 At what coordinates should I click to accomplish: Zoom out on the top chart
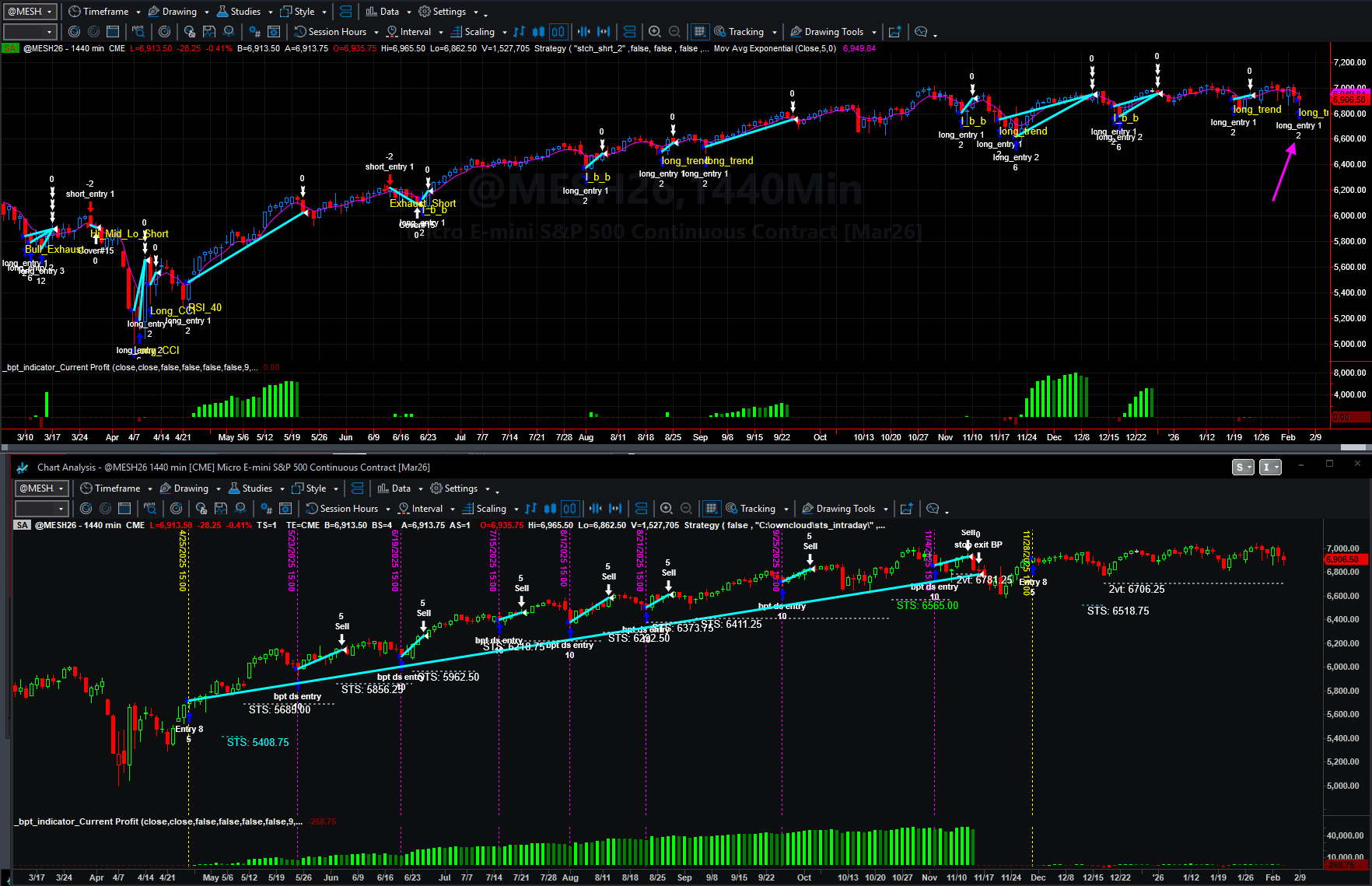pos(674,32)
